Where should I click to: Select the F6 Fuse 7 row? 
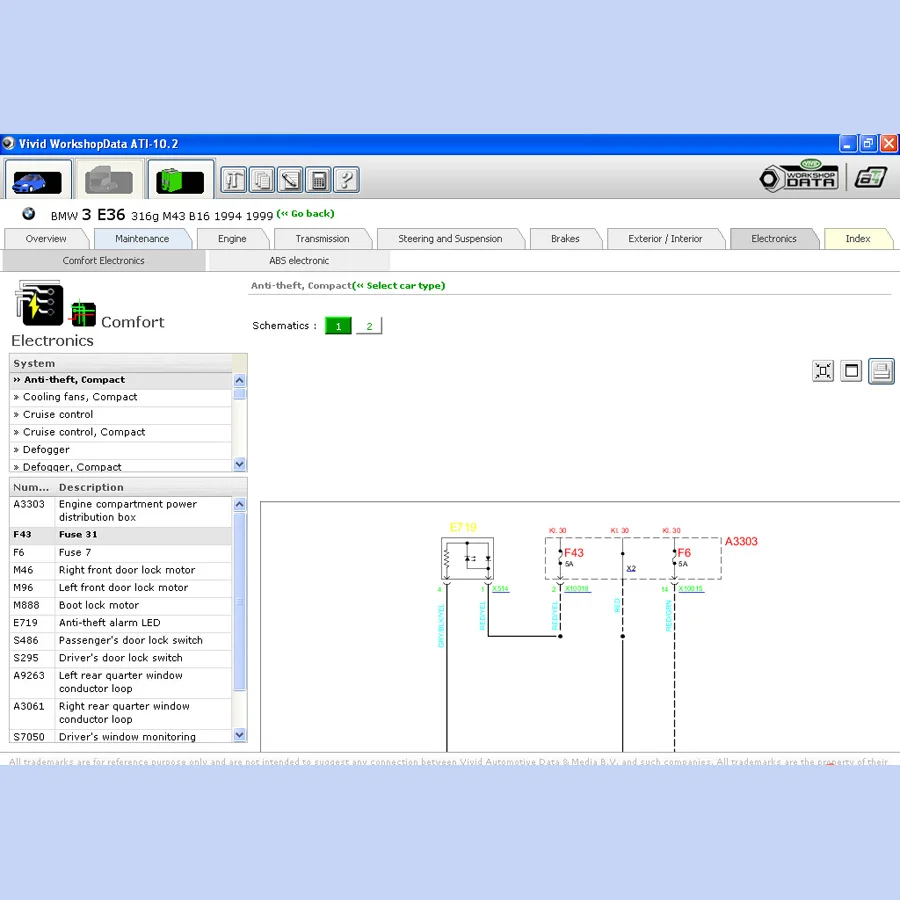point(121,553)
